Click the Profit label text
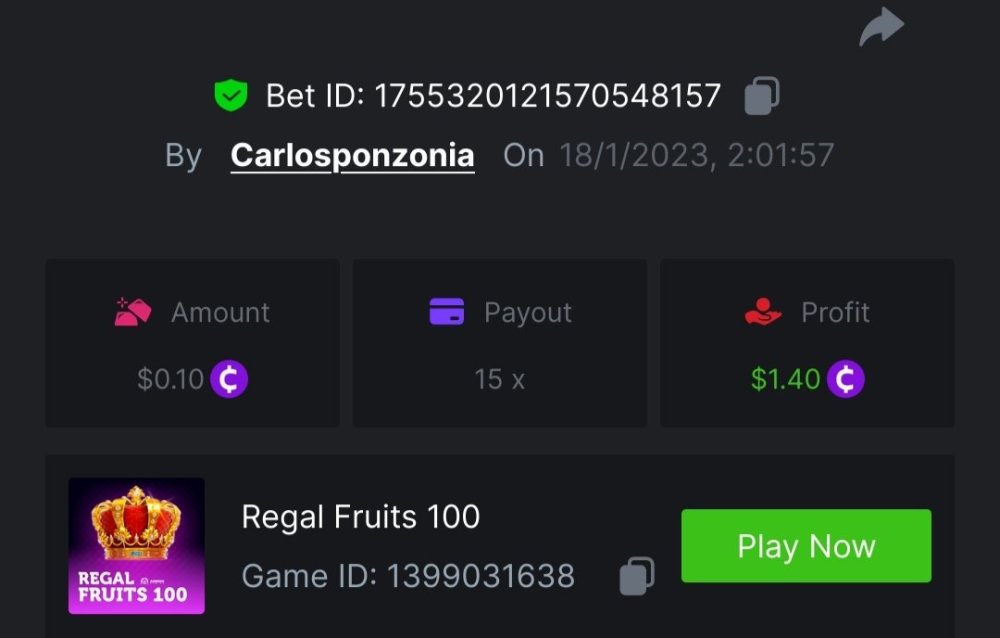 coord(835,312)
